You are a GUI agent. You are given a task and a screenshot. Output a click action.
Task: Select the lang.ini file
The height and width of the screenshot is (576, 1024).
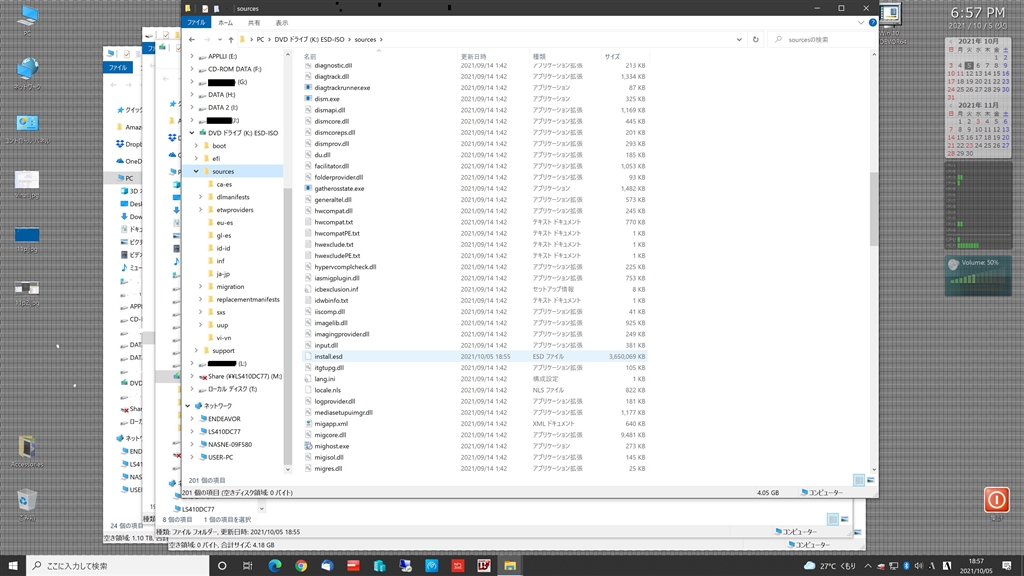(325, 379)
